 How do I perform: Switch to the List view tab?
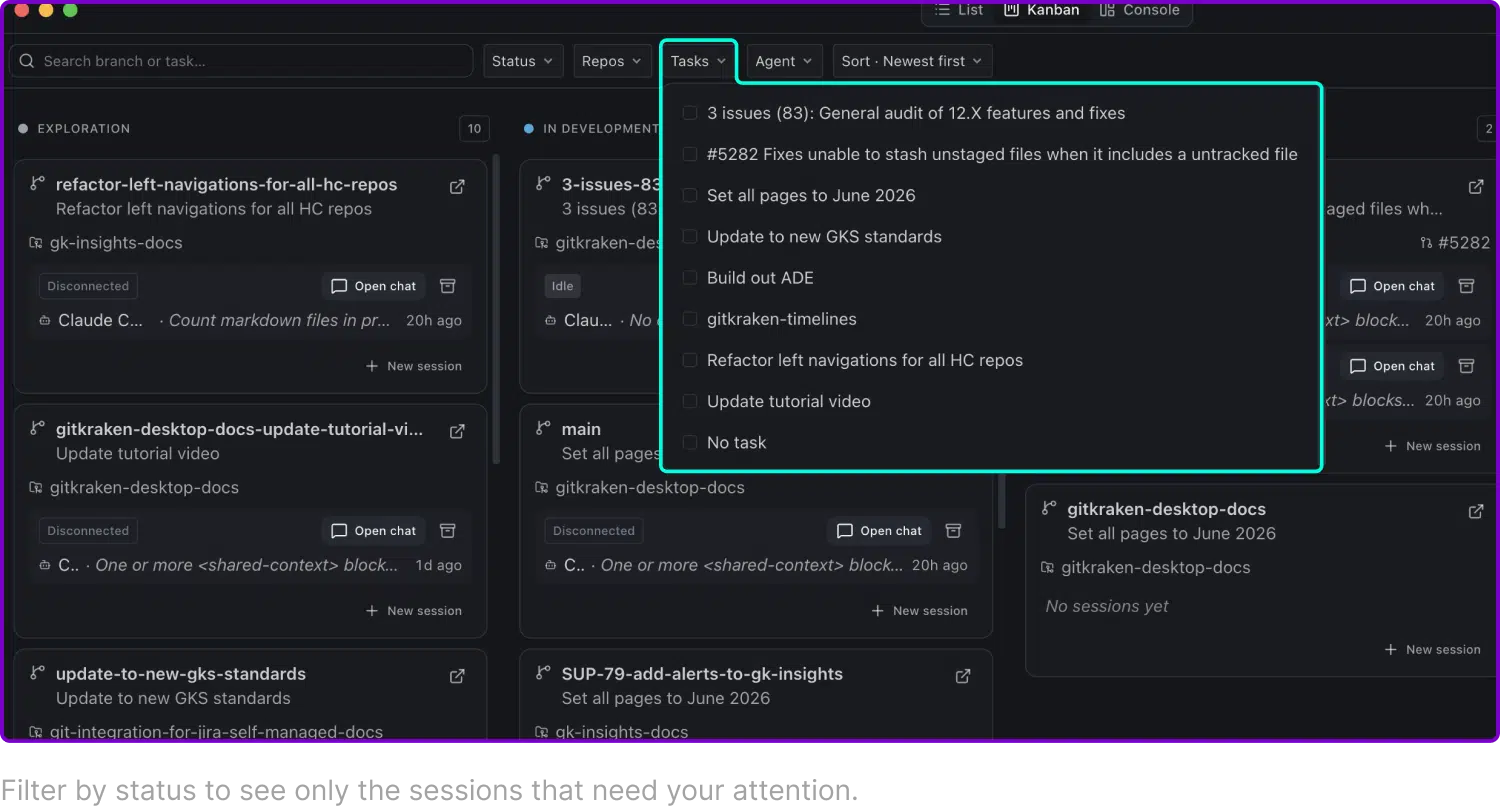coord(958,10)
